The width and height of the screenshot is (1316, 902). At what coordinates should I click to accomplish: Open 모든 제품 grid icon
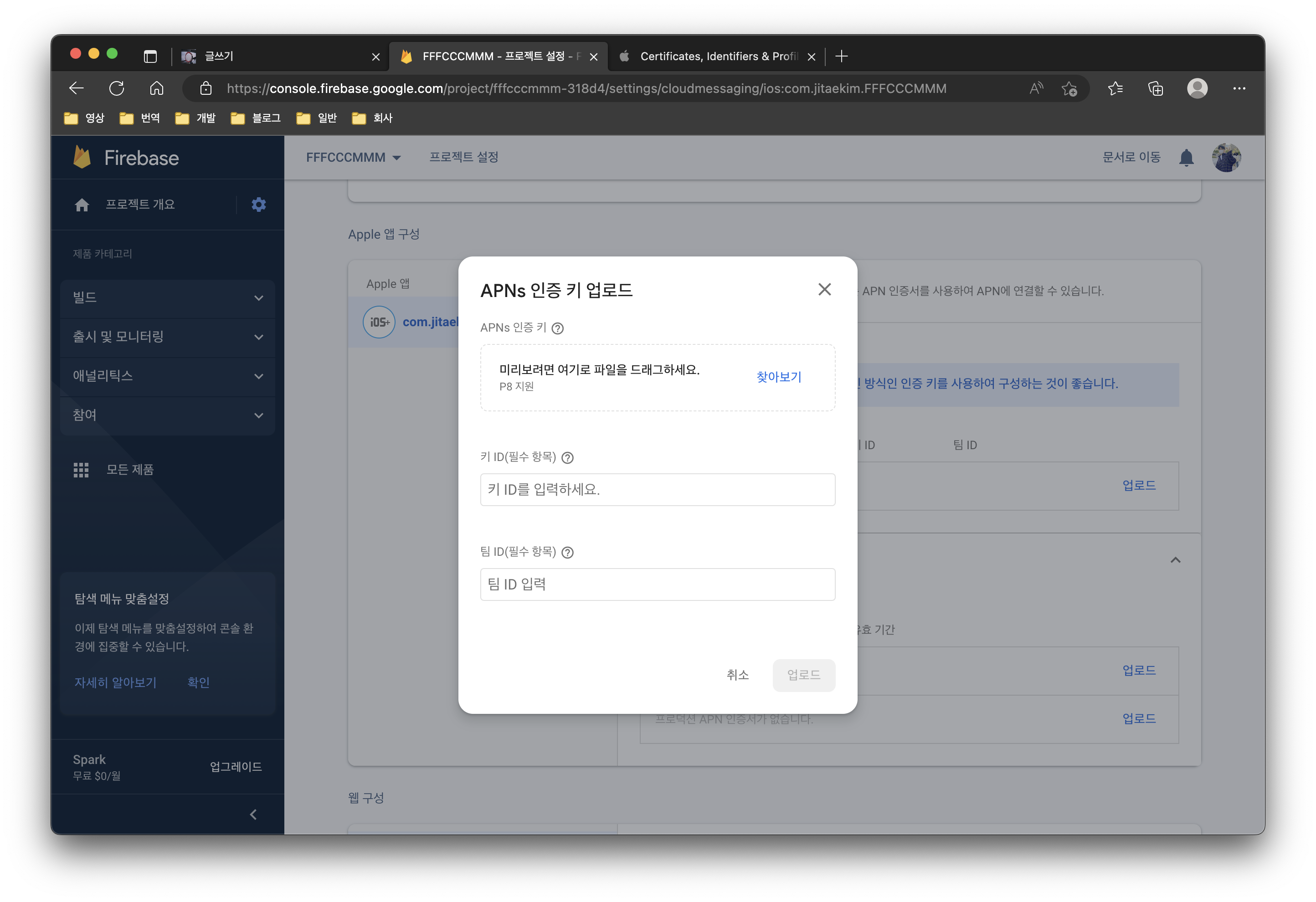coord(81,469)
